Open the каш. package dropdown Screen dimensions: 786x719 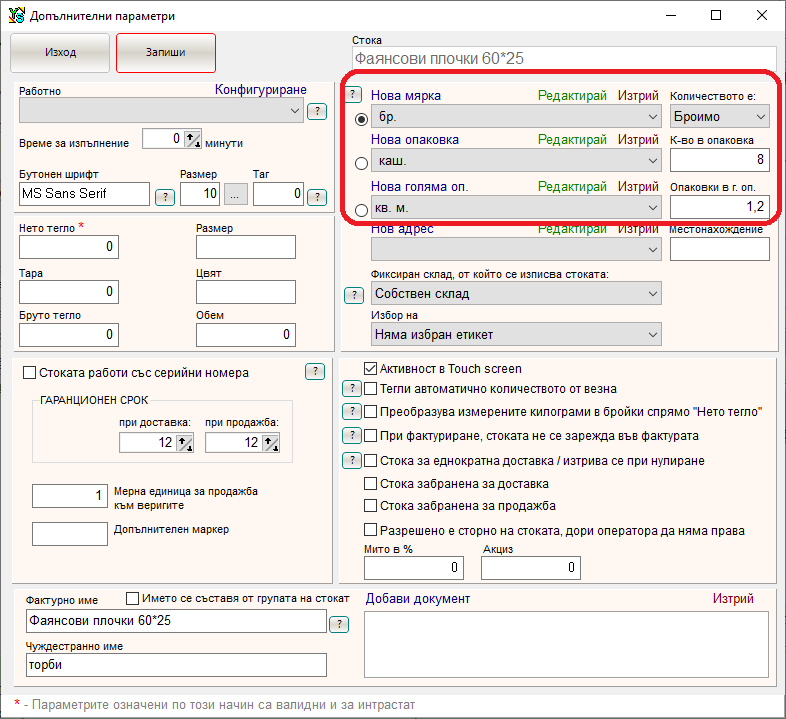coord(516,161)
